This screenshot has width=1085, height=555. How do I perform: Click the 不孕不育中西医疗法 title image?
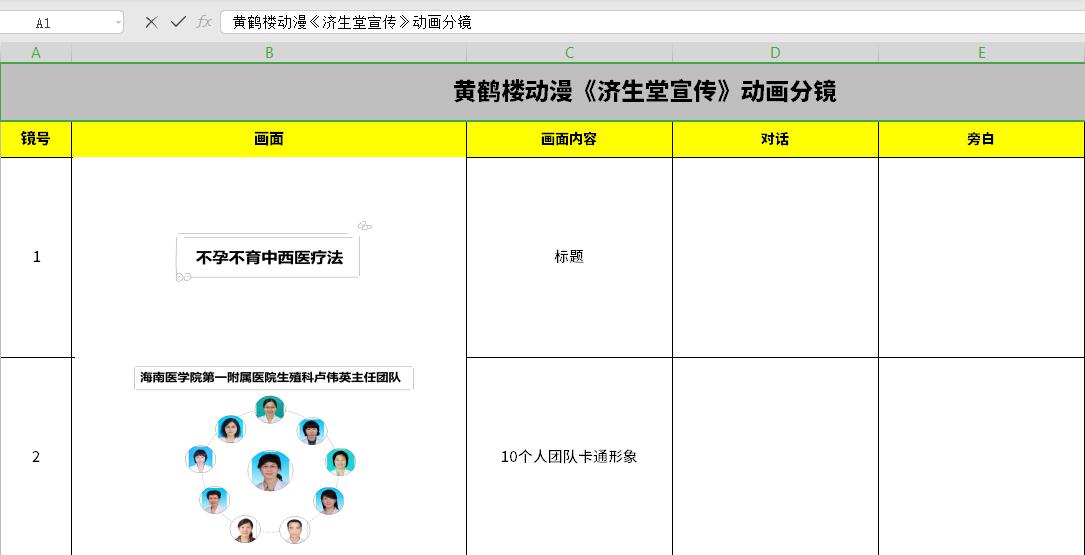(269, 257)
